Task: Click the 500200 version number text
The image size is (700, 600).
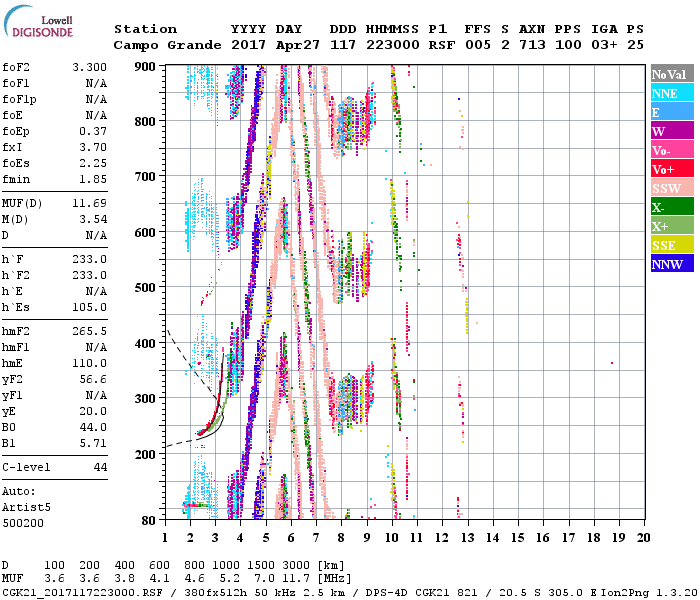Action: coord(23,523)
